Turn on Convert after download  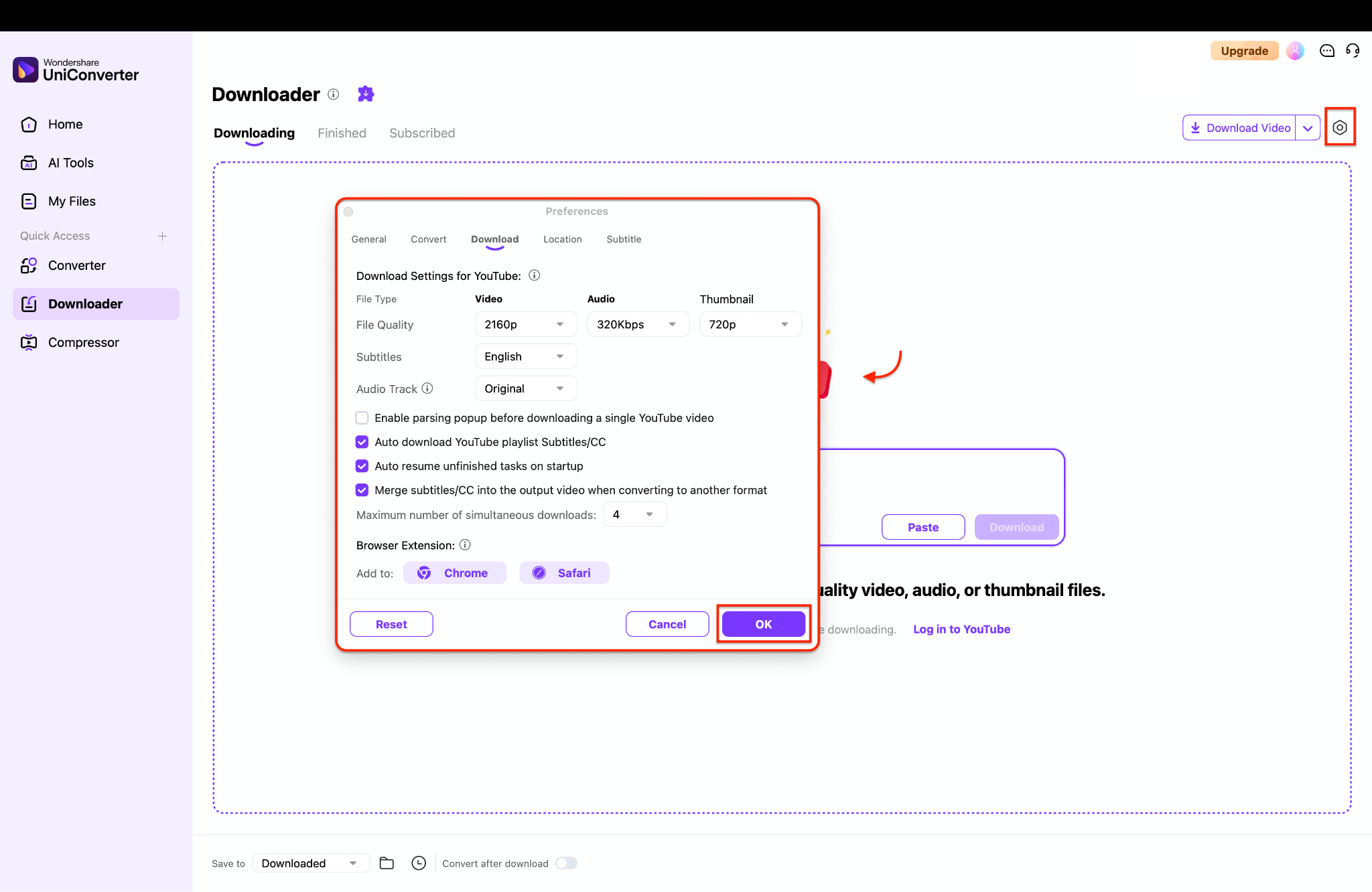point(566,863)
